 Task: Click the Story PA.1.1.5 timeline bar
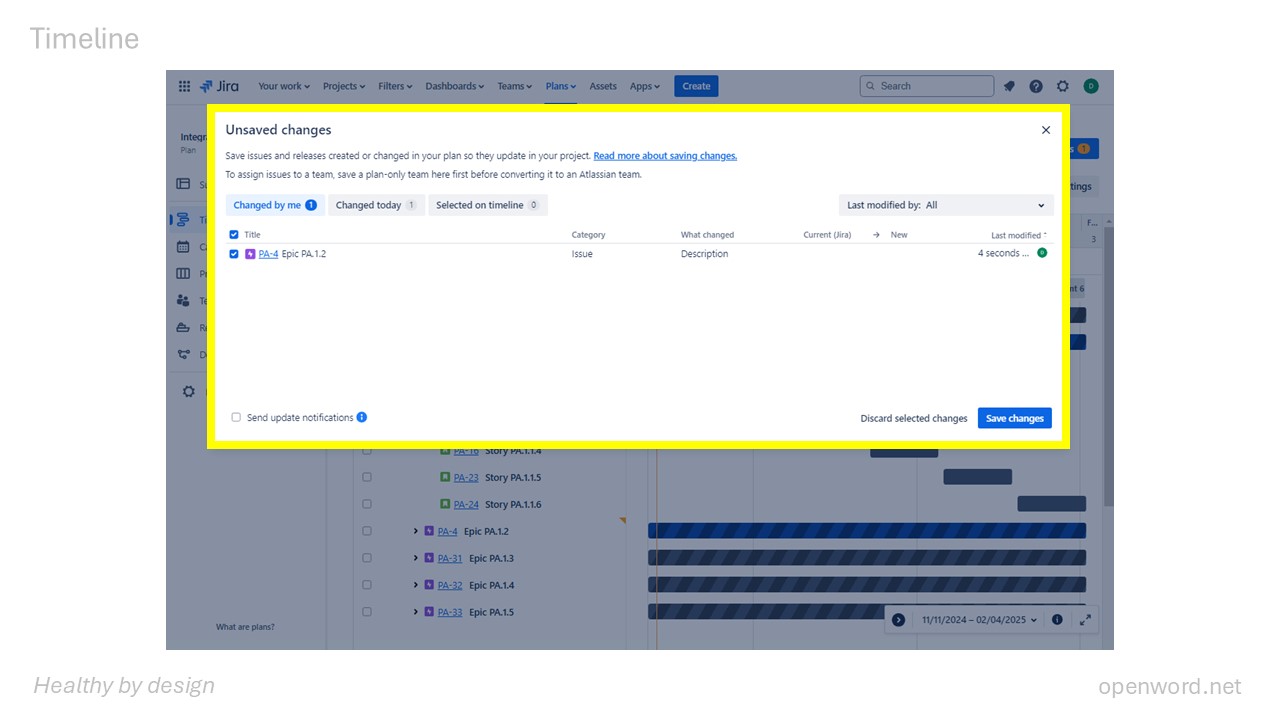[978, 477]
